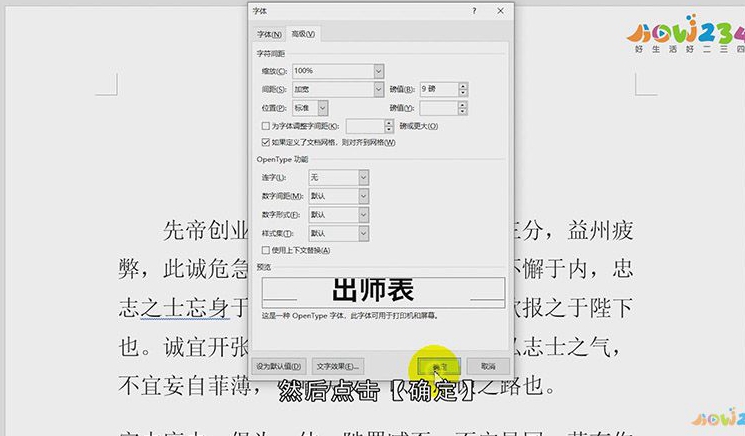Decrease the 磅值(Y) position value with down arrow
Viewport: 745px width, 436px height.
tap(462, 112)
